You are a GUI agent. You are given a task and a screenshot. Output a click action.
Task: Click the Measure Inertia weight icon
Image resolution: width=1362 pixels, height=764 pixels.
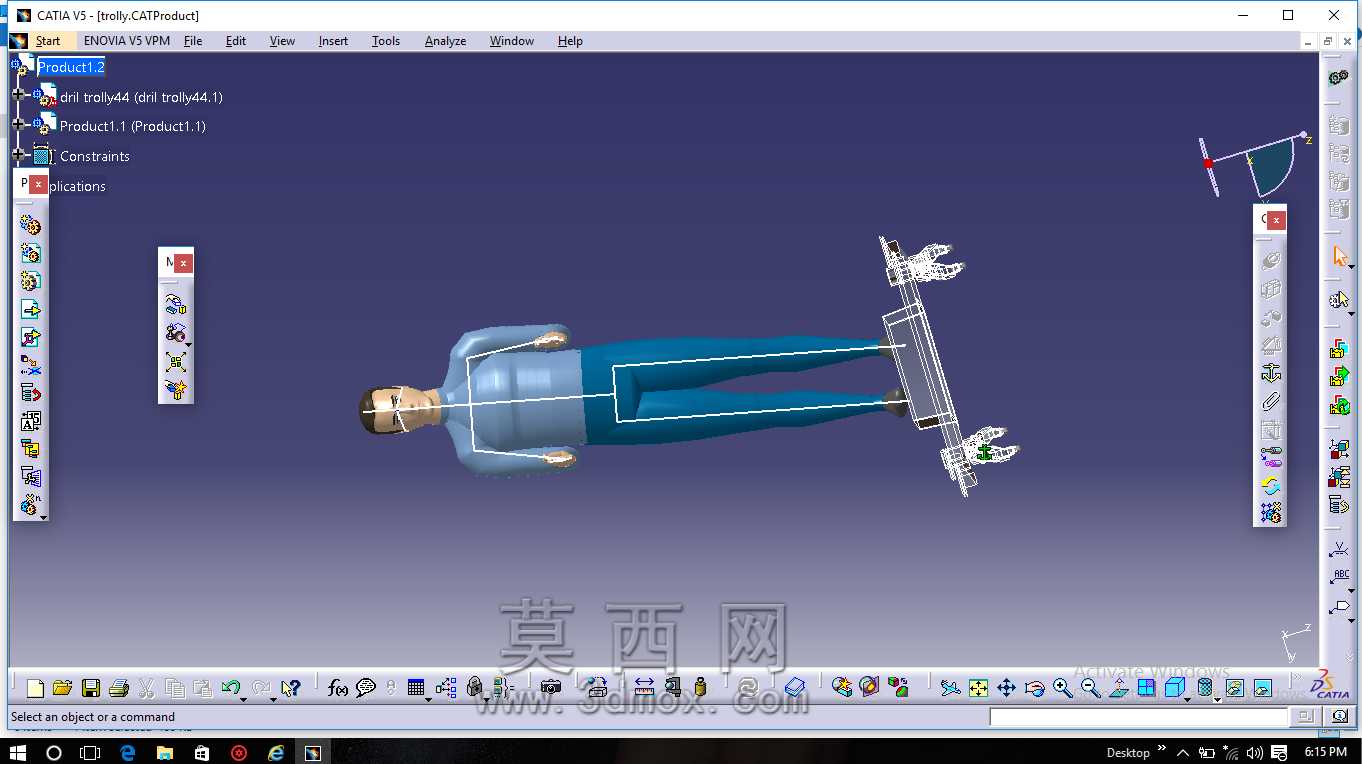pos(700,688)
